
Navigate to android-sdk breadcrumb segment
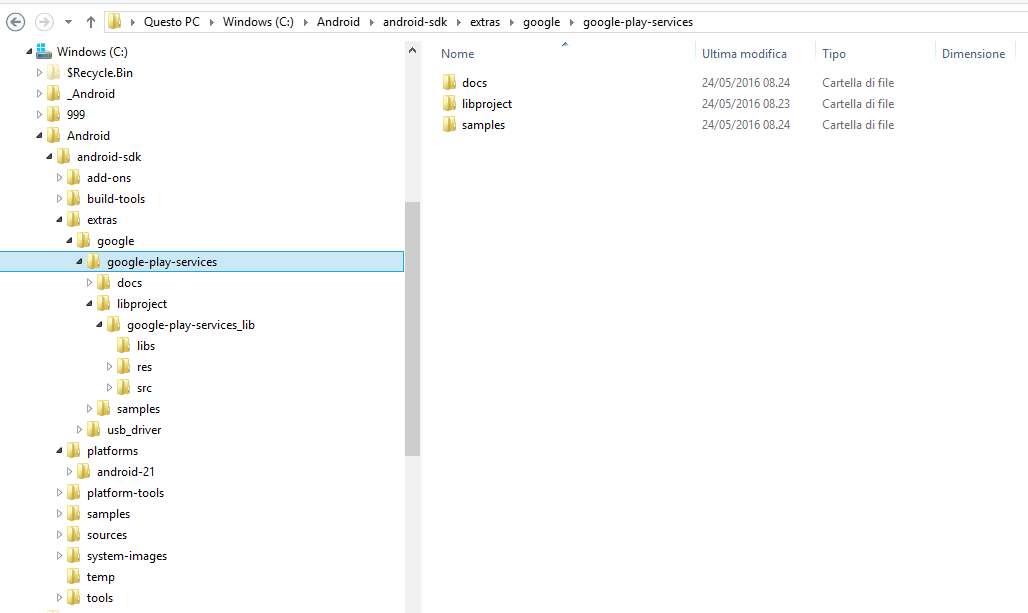(x=415, y=22)
